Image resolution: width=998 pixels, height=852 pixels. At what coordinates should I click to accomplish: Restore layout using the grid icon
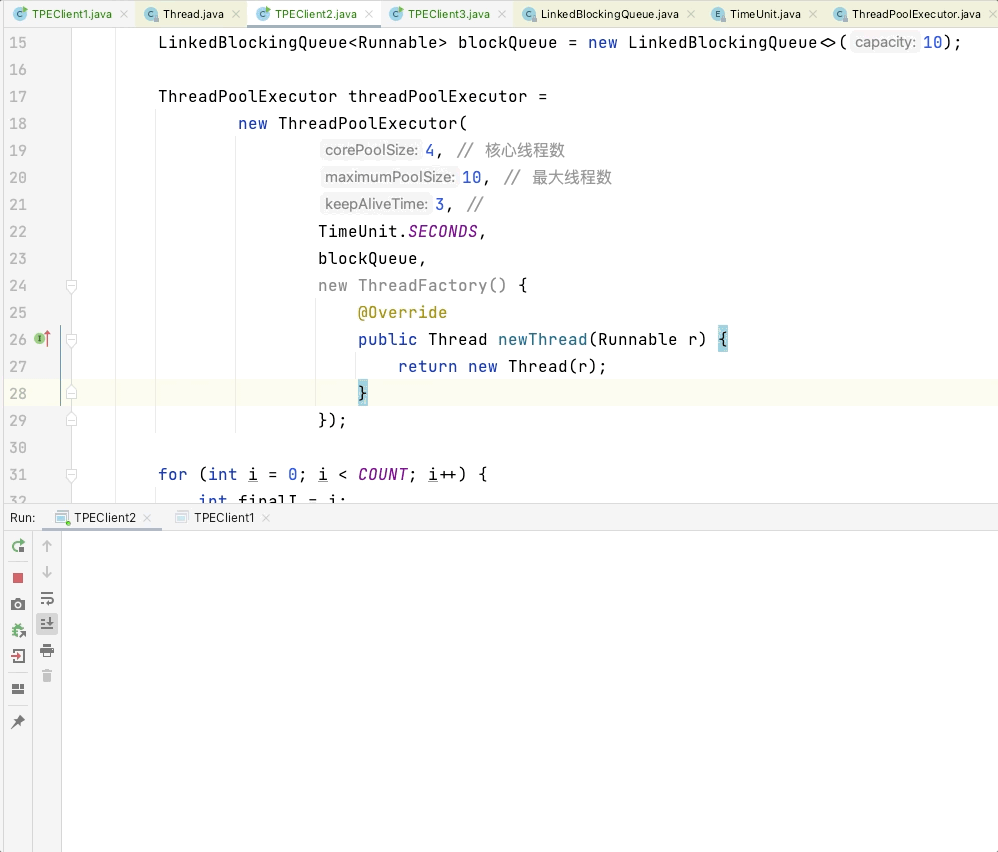pos(18,689)
